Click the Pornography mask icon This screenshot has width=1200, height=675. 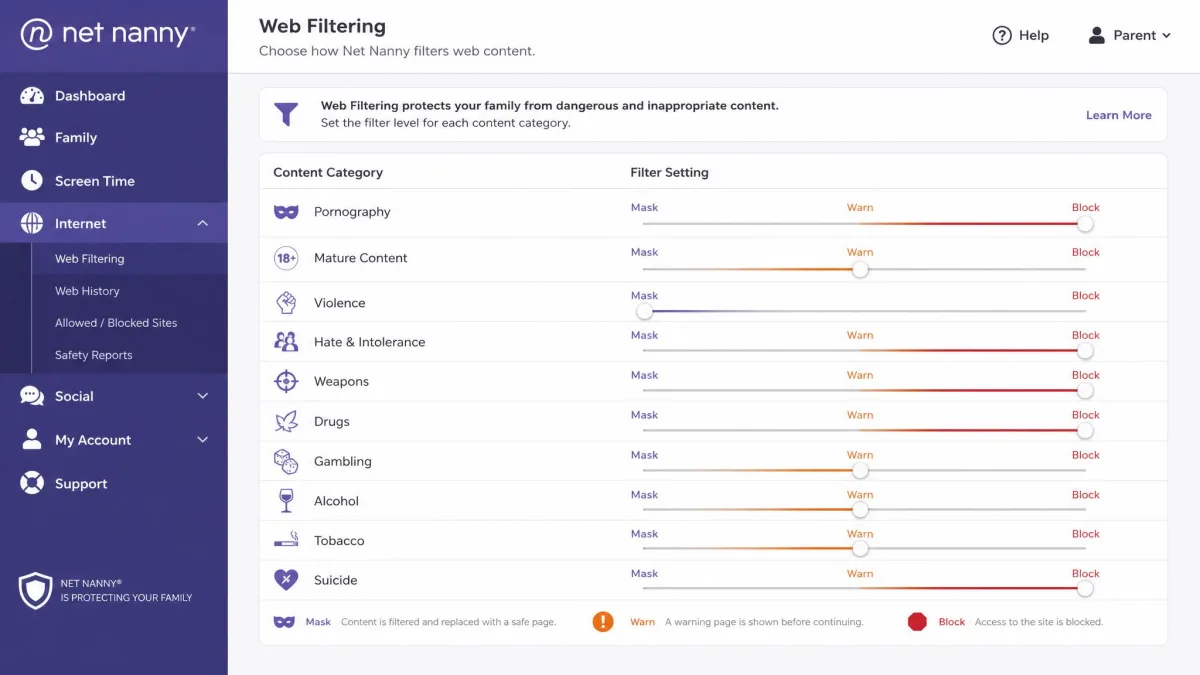pyautogui.click(x=286, y=212)
